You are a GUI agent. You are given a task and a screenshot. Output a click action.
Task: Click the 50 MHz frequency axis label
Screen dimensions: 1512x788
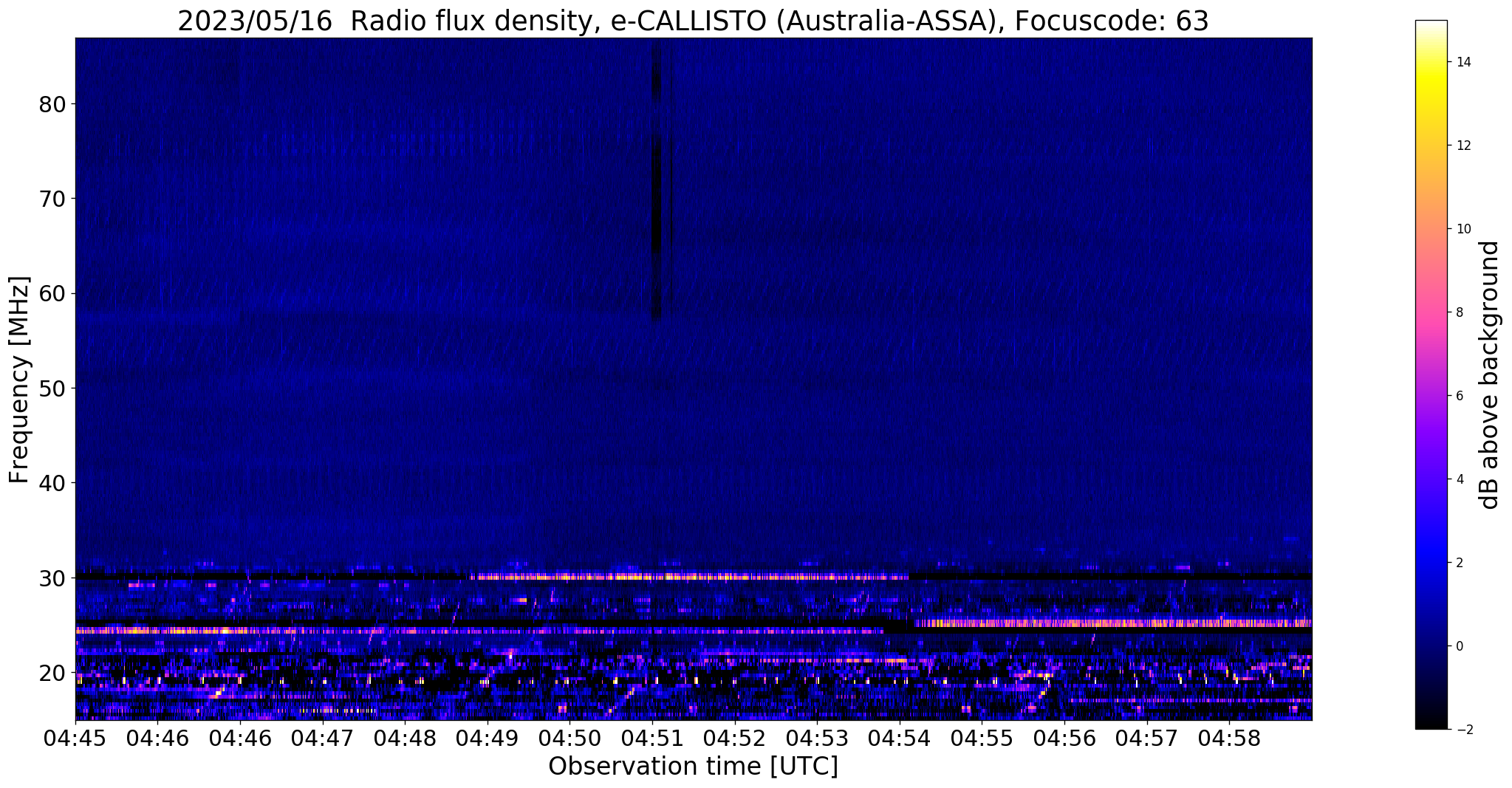(52, 388)
